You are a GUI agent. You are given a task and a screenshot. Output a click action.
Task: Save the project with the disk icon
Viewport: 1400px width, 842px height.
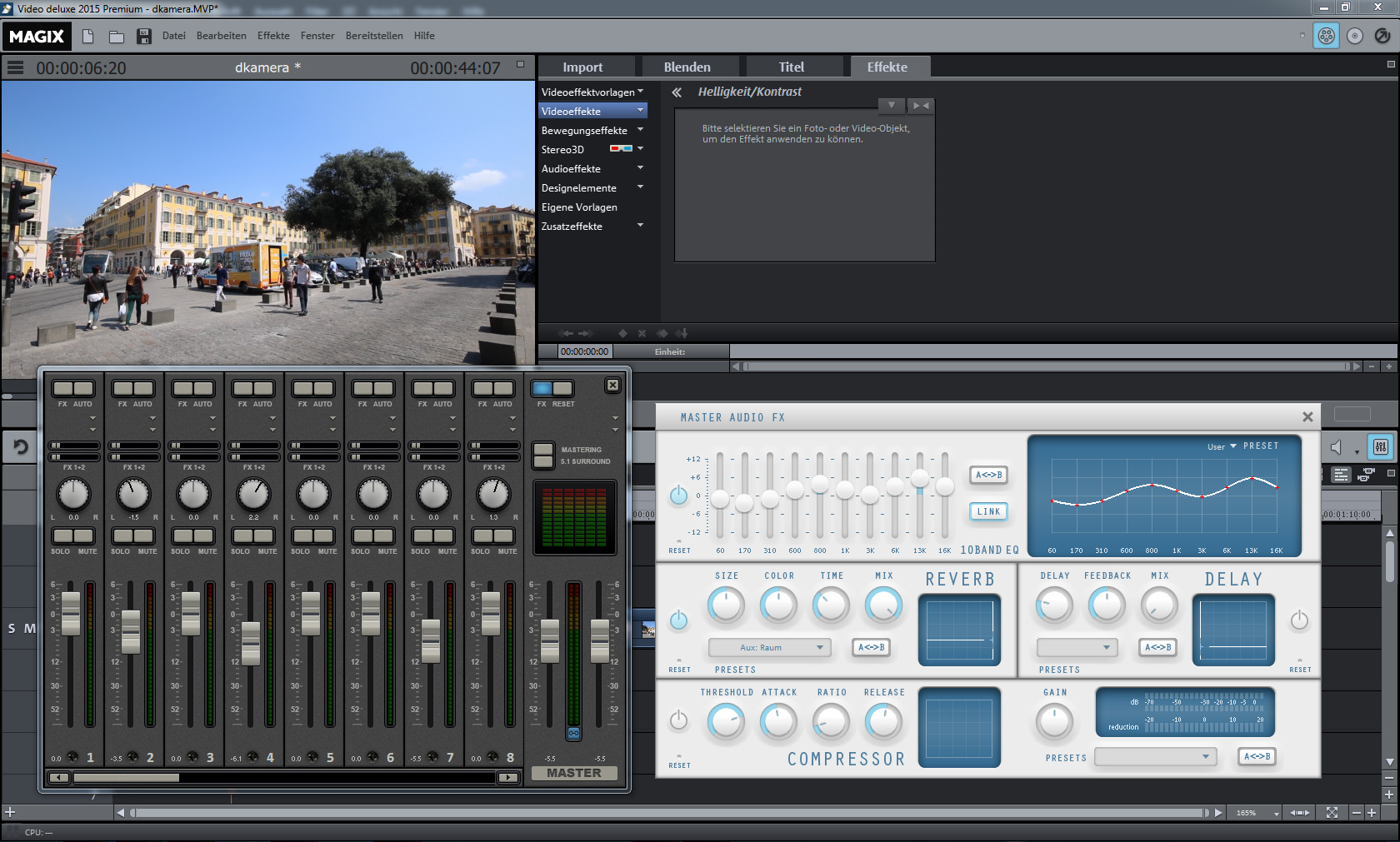click(x=143, y=36)
